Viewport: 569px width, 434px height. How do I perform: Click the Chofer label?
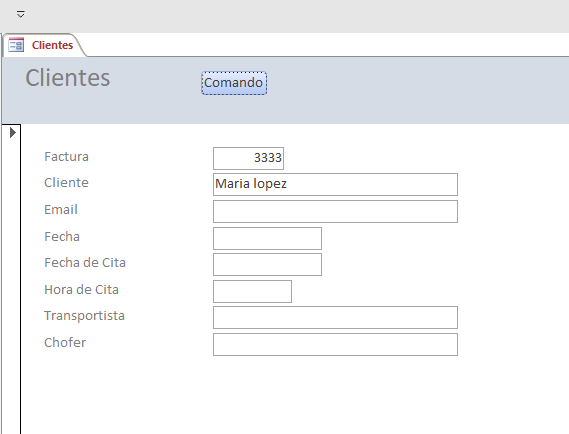click(65, 343)
